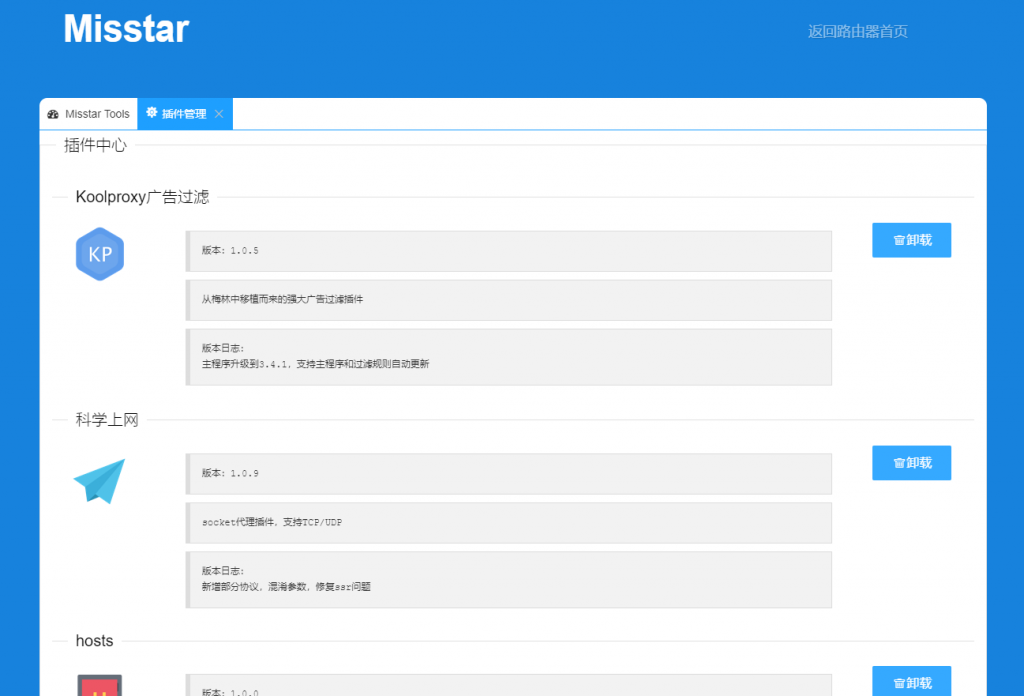1024x696 pixels.
Task: Click the 科学上网 paper plane icon
Action: [99, 480]
